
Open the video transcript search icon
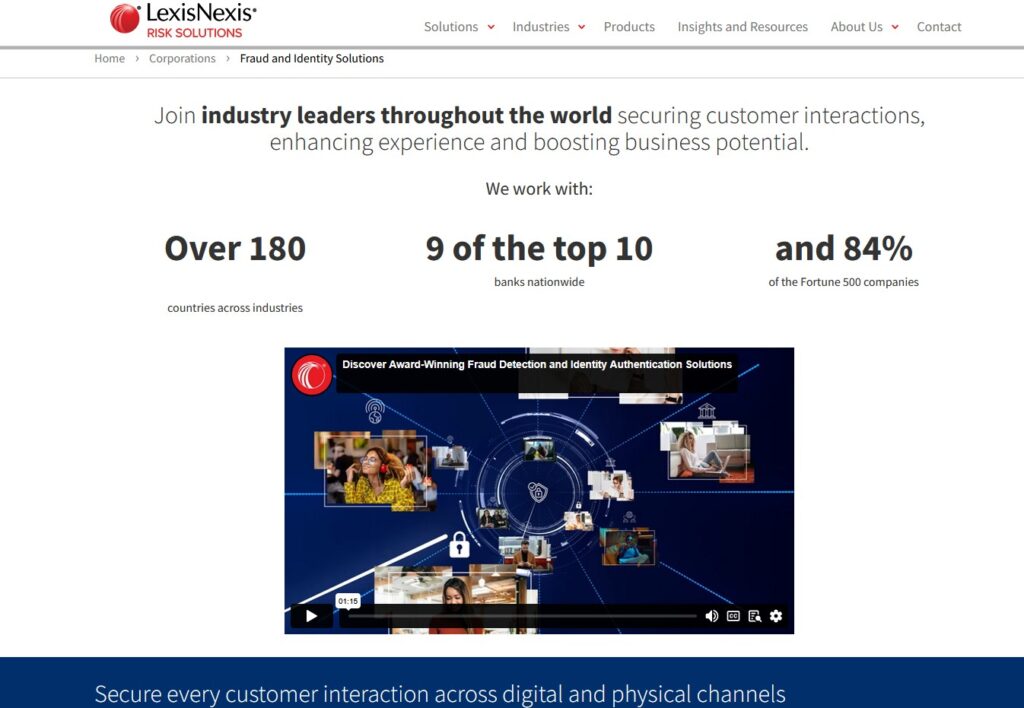[754, 616]
